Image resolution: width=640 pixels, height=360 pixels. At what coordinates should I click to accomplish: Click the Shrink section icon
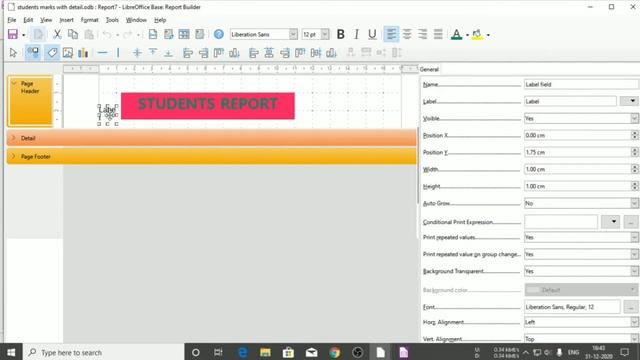pos(138,53)
